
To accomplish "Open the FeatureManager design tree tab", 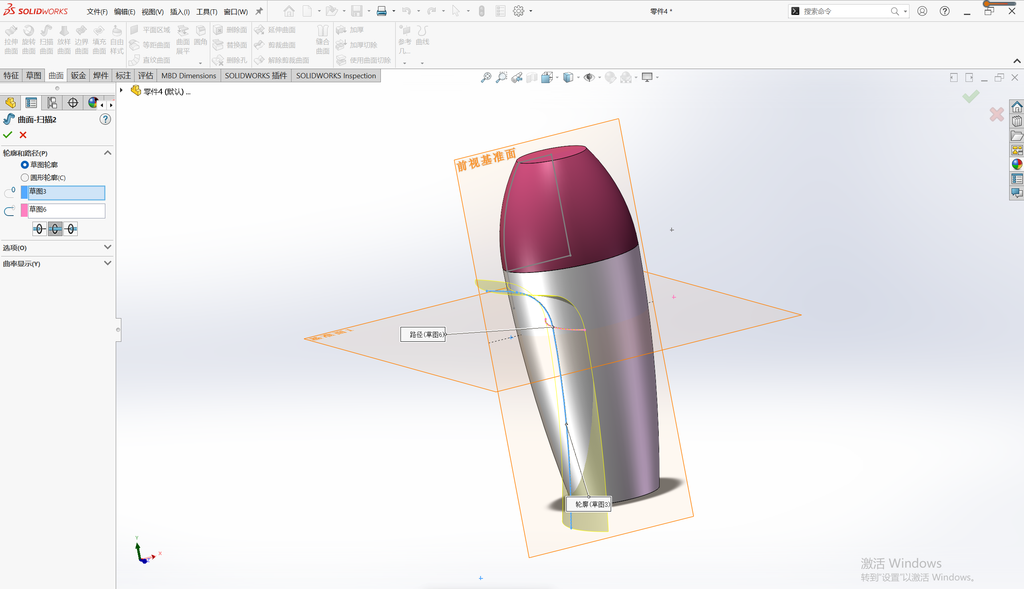I will pyautogui.click(x=10, y=103).
